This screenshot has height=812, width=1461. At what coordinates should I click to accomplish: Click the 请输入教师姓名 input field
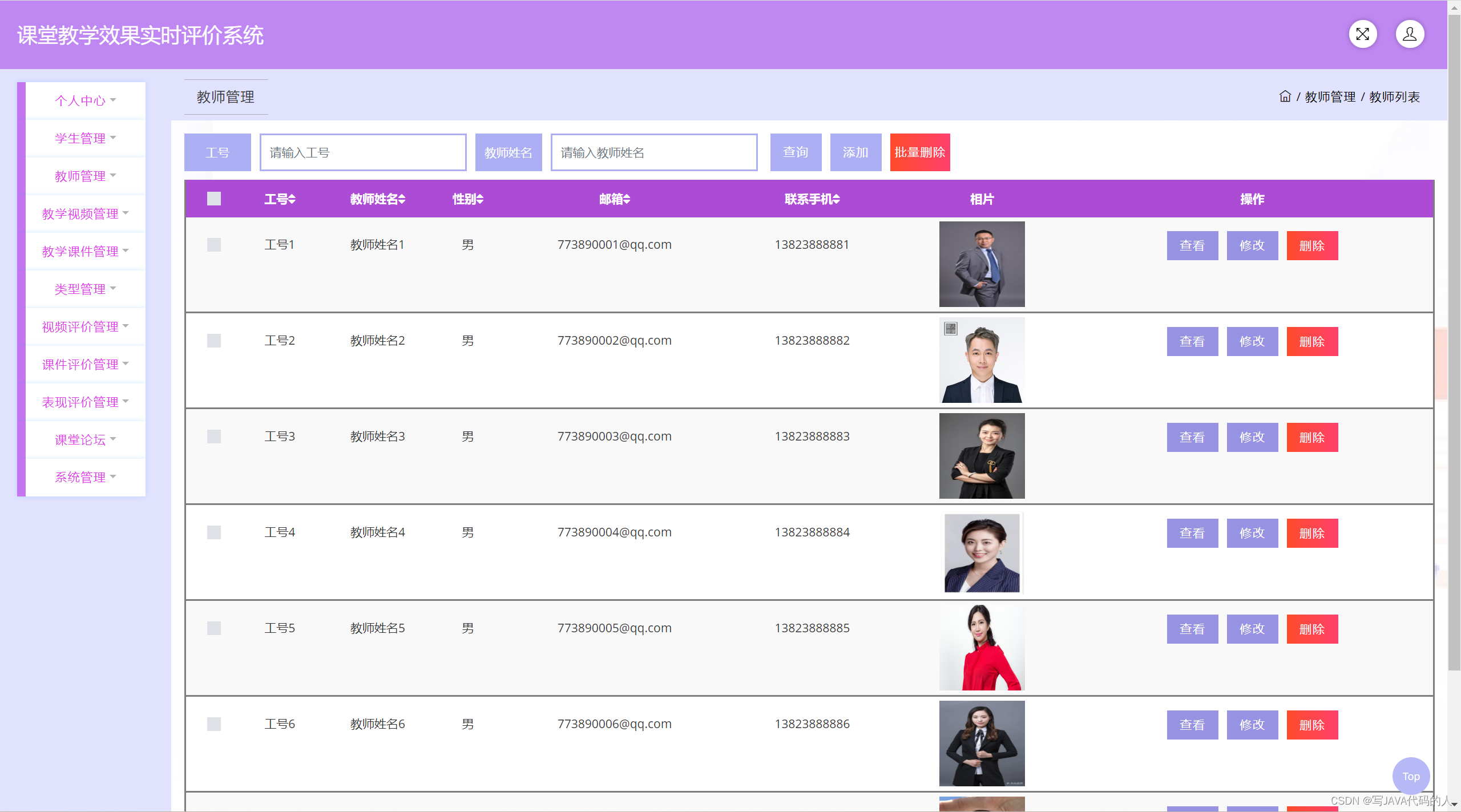pos(653,152)
